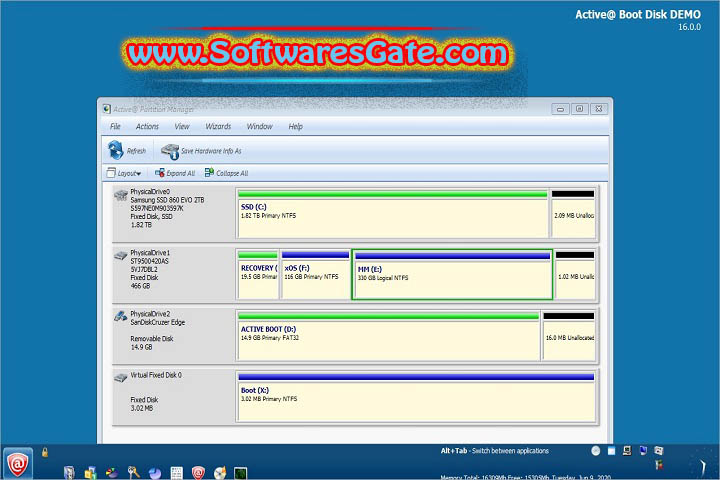
Task: Open the Window menu
Action: click(259, 126)
